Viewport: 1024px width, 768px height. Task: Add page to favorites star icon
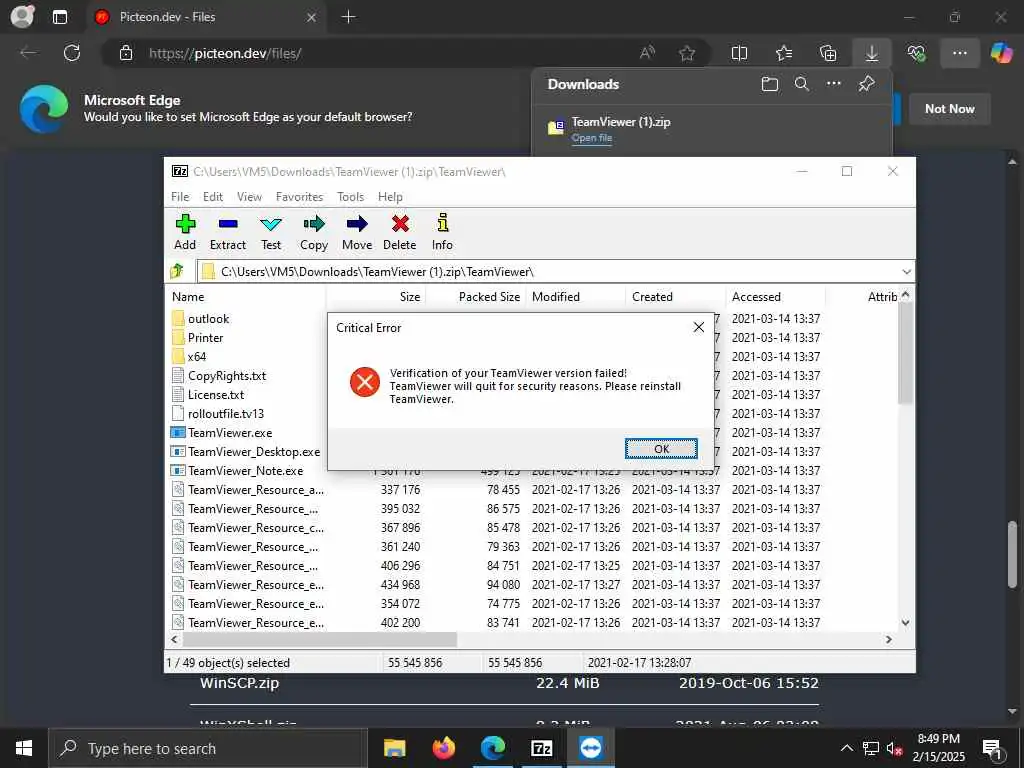(x=687, y=53)
